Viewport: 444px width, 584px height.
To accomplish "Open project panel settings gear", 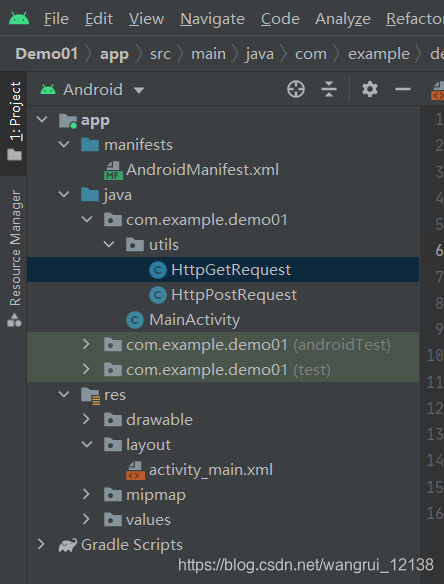I will [x=370, y=89].
